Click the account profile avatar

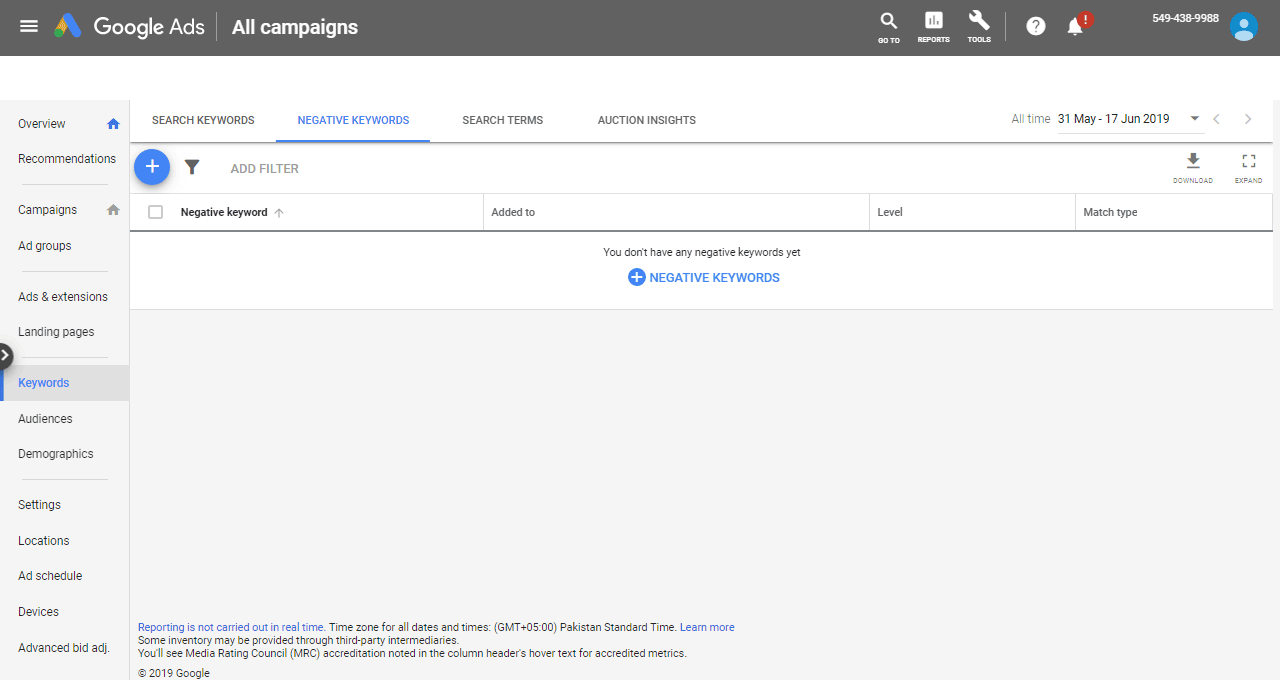[1243, 27]
